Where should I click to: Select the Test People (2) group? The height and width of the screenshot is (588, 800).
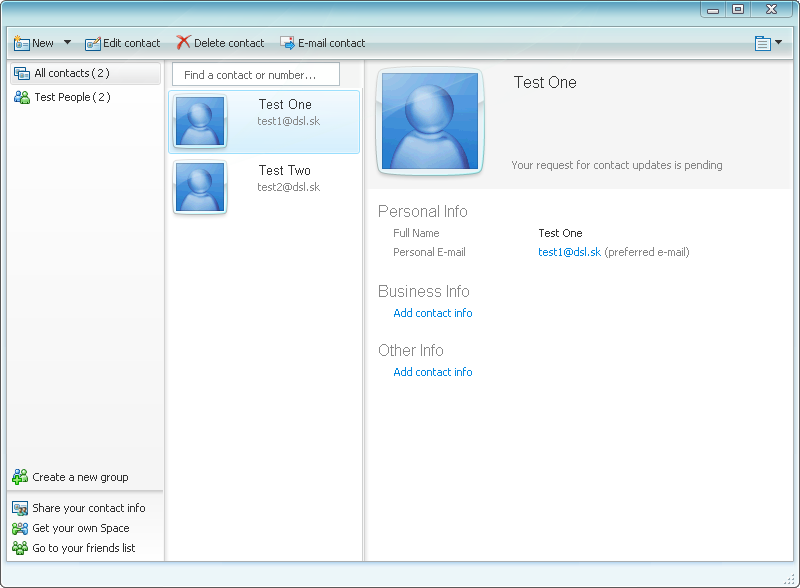point(72,97)
